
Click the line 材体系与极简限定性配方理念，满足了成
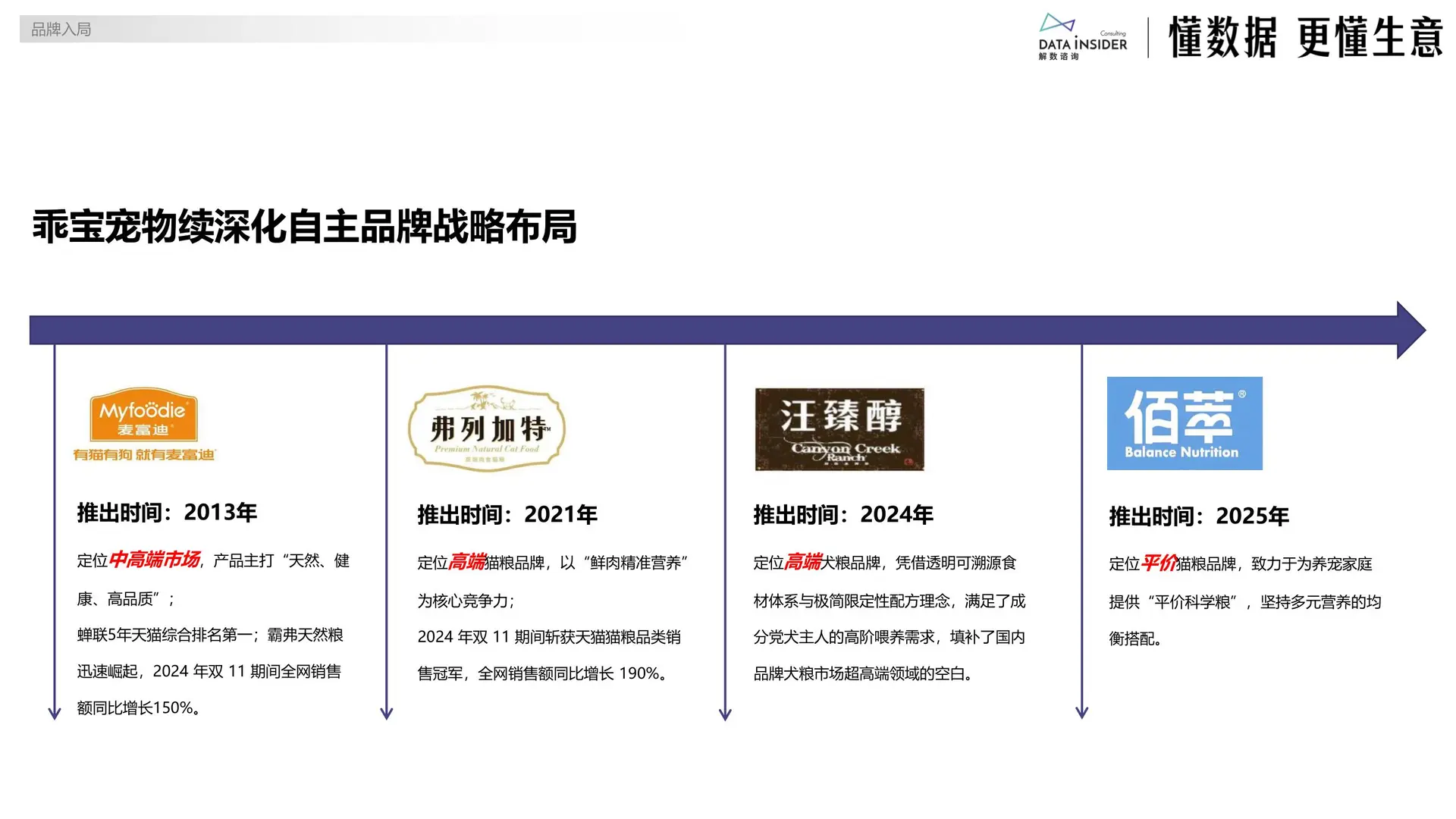[890, 601]
